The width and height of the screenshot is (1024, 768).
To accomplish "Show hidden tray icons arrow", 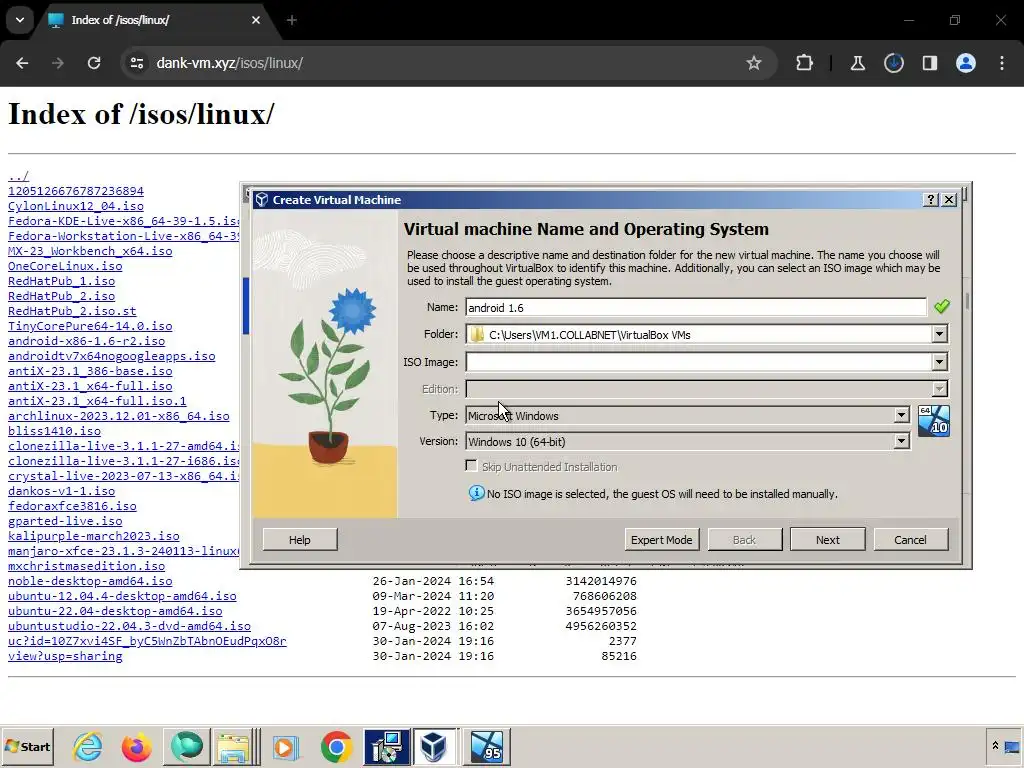I will pyautogui.click(x=995, y=746).
